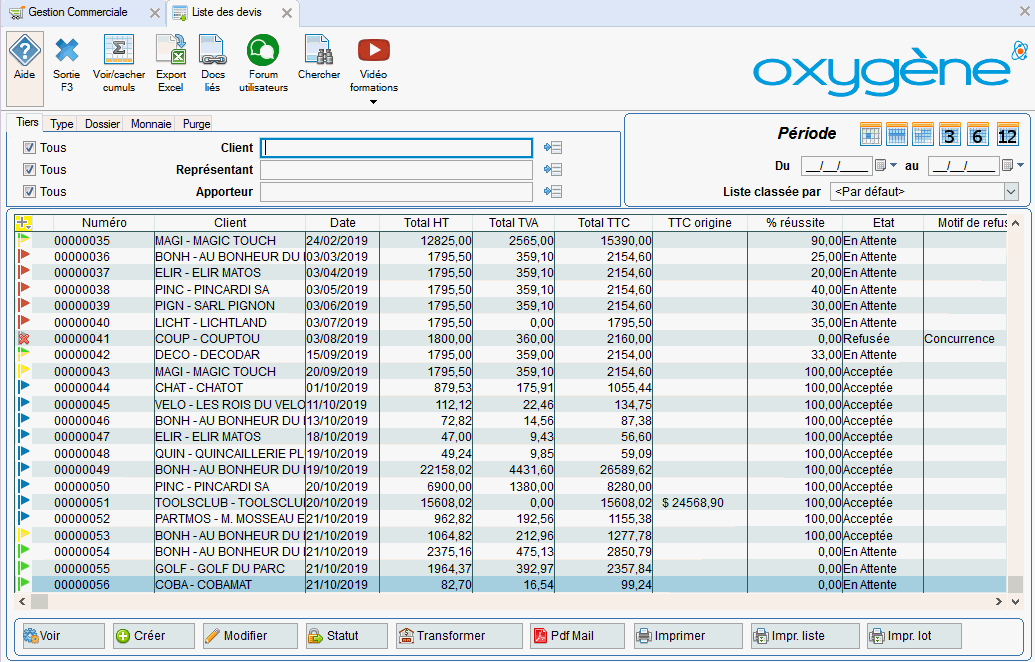The image size is (1035, 662).
Task: Open the Représentant lookup list icon
Action: point(553,170)
